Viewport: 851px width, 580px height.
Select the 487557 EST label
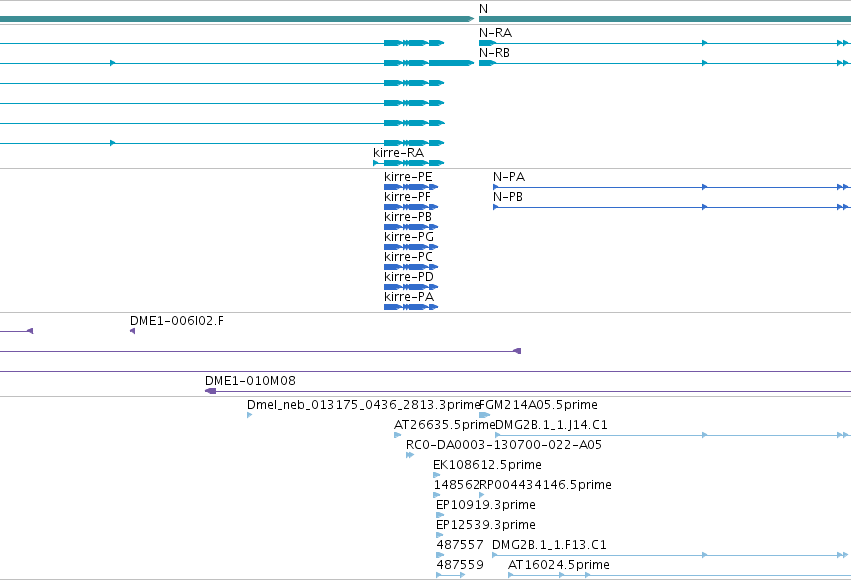coord(460,545)
